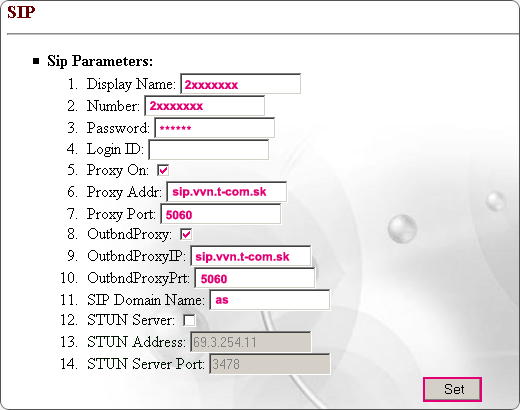Select the Proxy Port field
Viewport: 520px width, 410px height.
[221, 214]
